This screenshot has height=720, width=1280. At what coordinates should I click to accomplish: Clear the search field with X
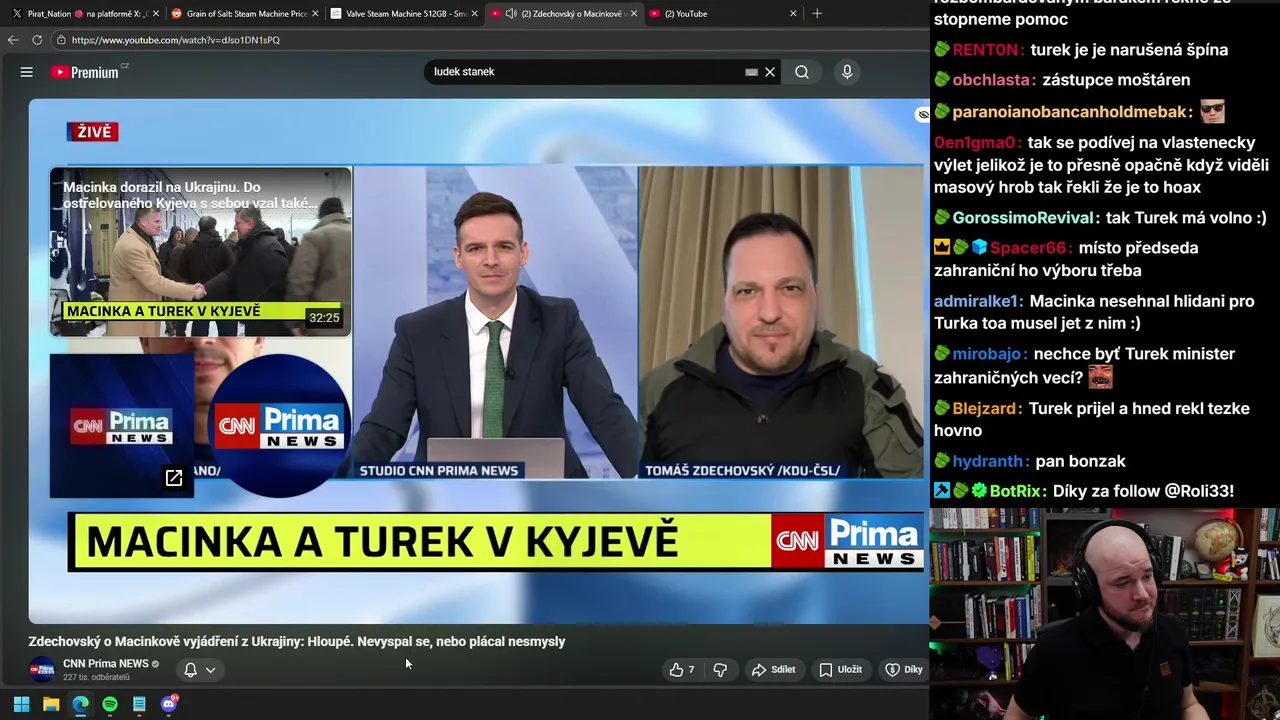point(770,72)
